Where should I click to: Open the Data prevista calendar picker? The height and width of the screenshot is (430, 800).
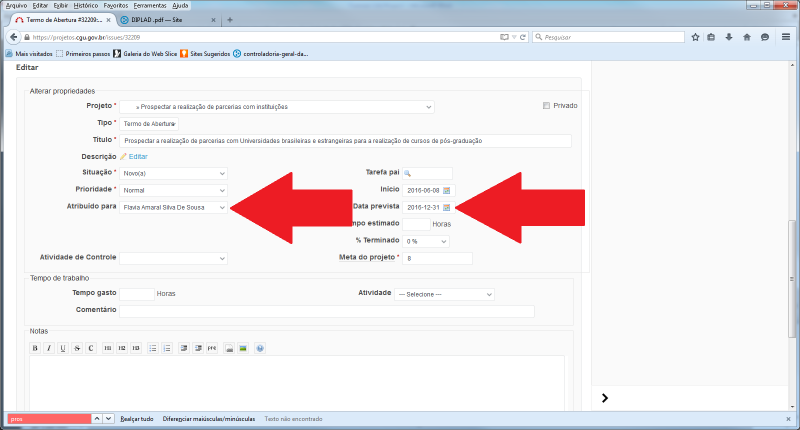[x=447, y=207]
